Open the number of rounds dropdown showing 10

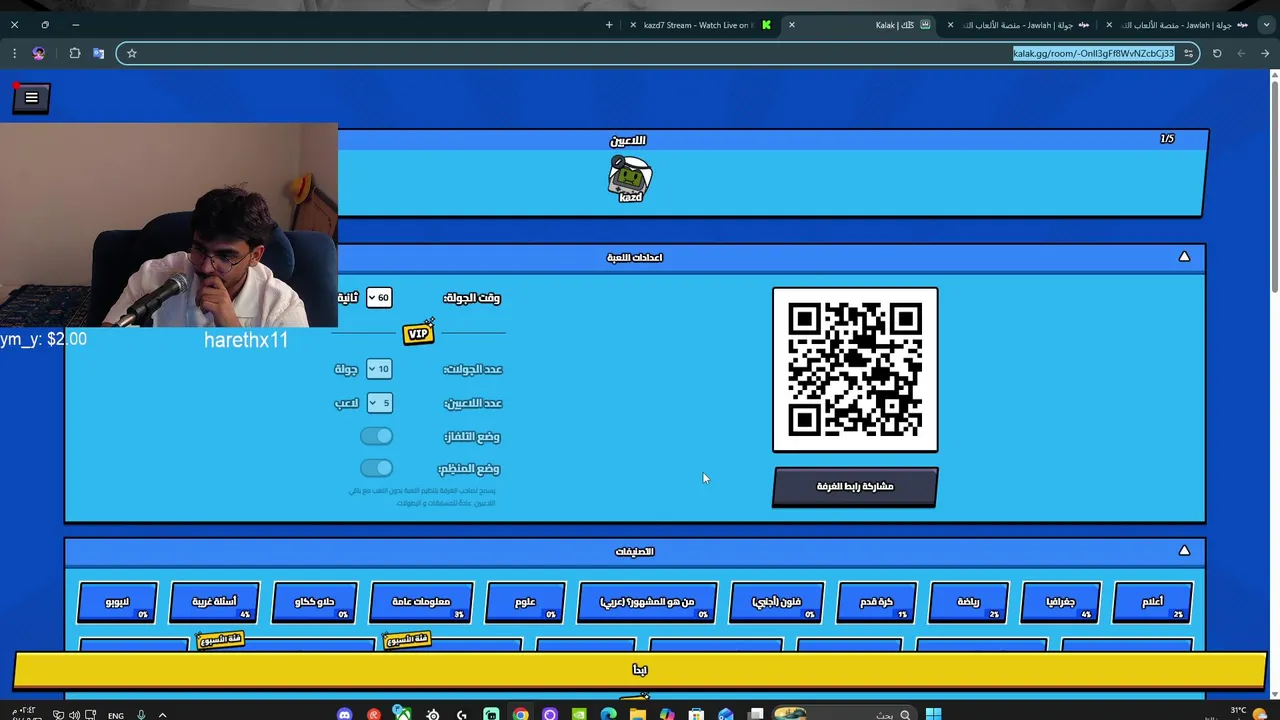click(378, 369)
